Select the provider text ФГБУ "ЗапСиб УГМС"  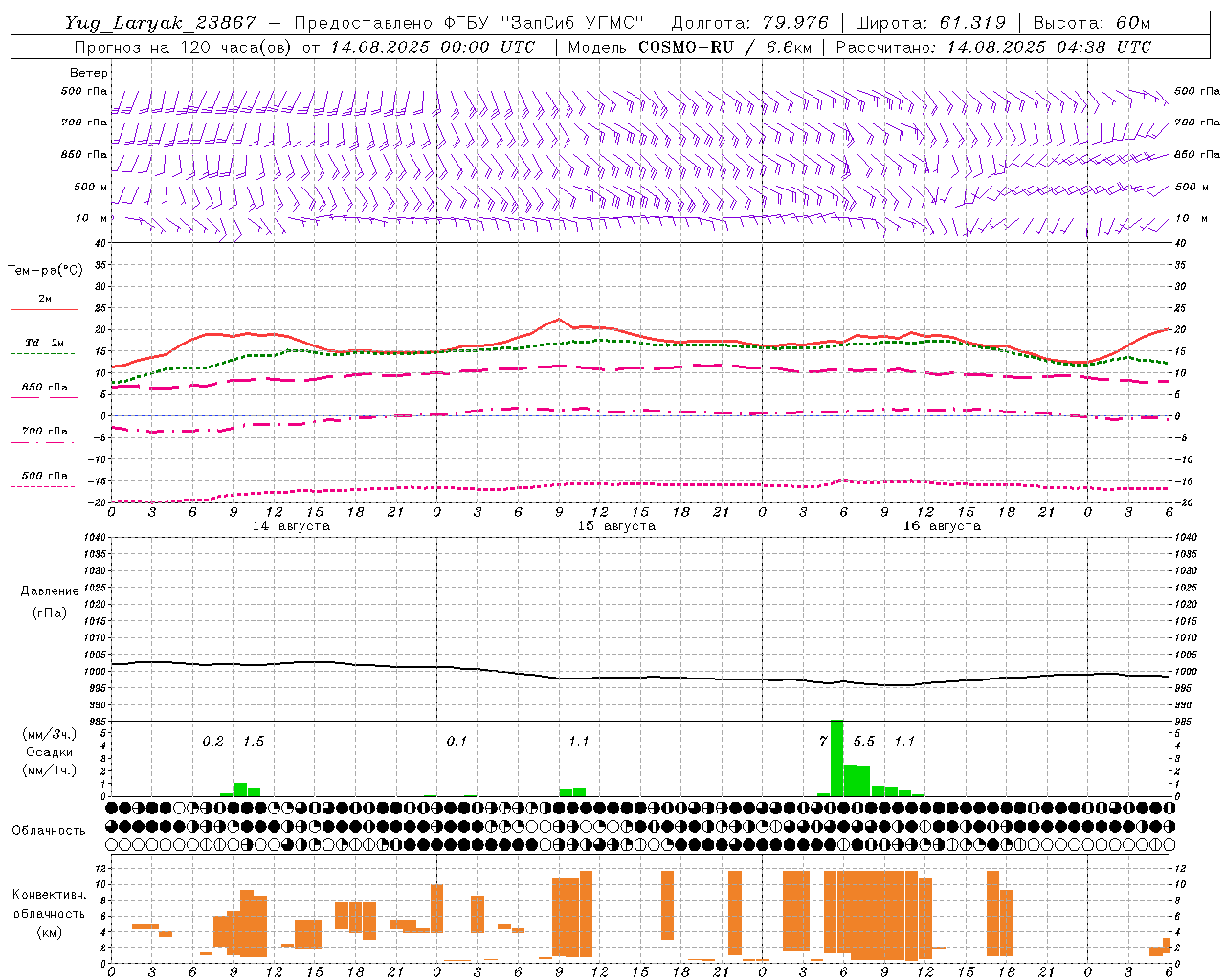545,23
